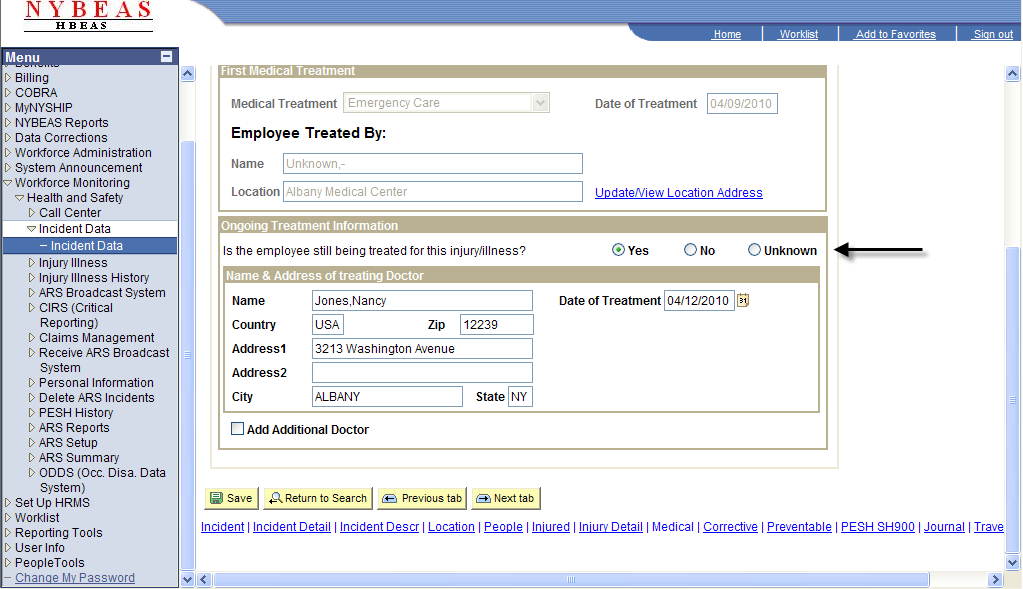1023x589 pixels.
Task: Open the Worklist header link
Action: (799, 34)
